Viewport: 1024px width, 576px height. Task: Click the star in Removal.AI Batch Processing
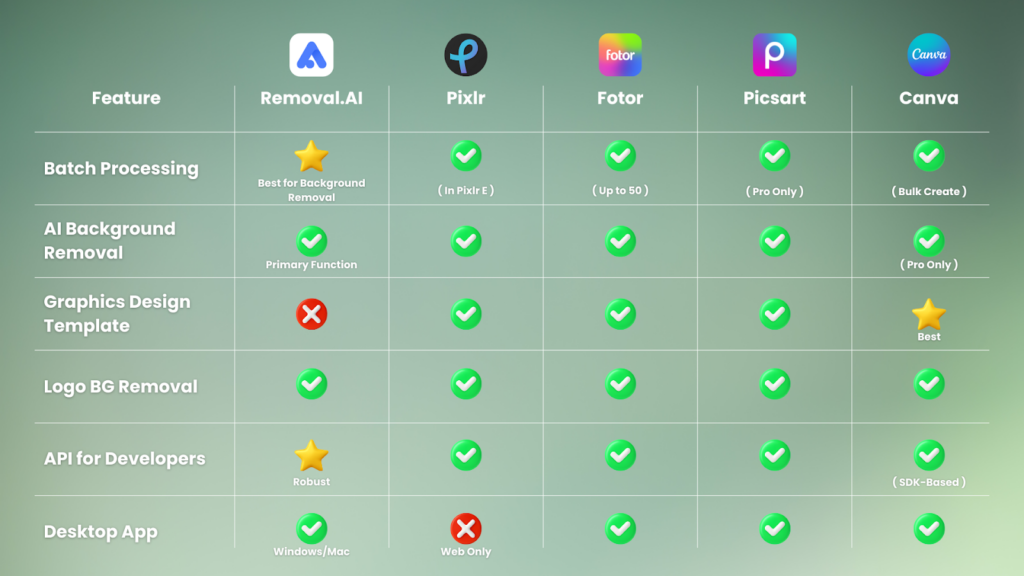[311, 156]
